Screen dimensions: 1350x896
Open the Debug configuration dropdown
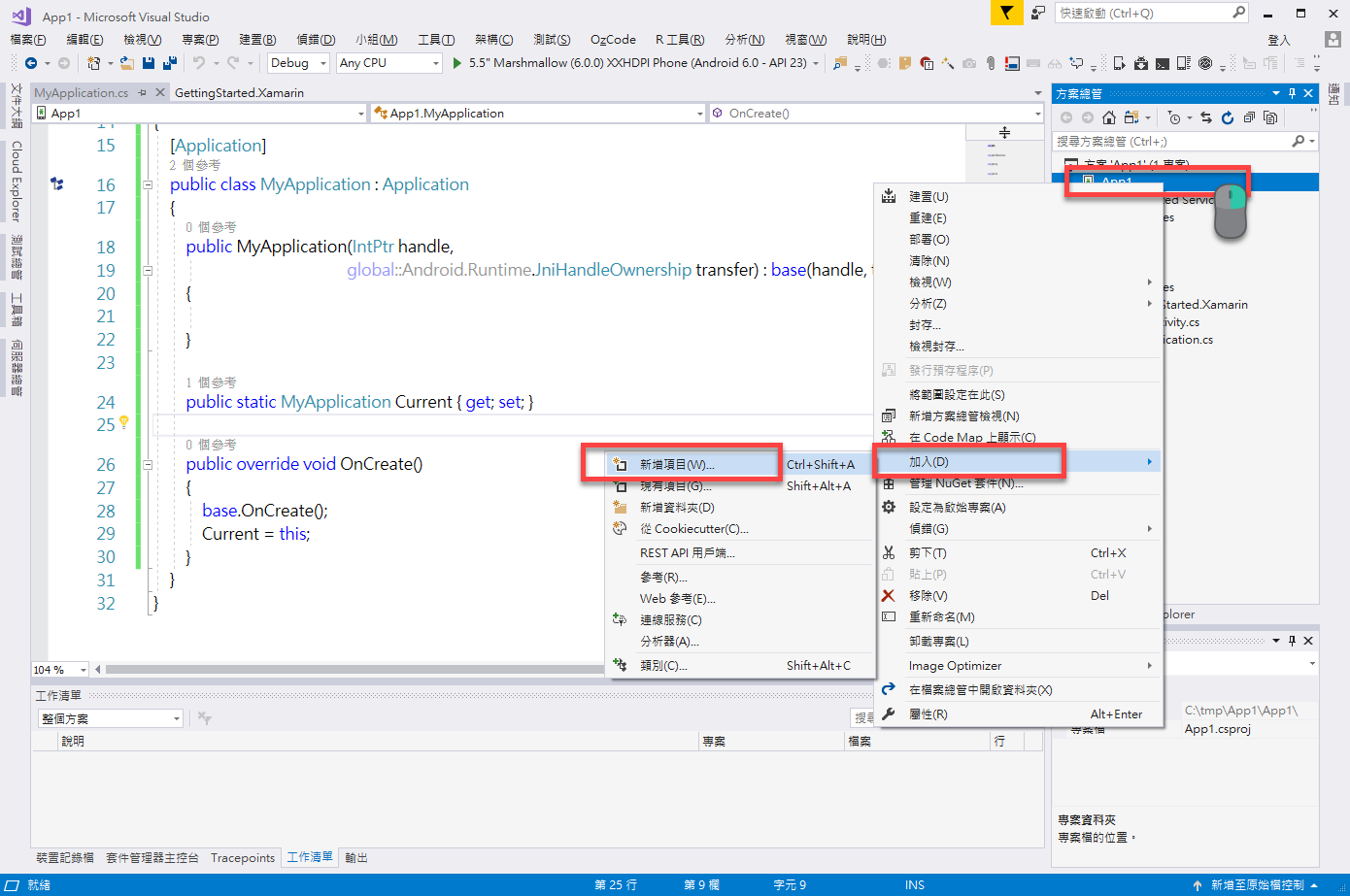pyautogui.click(x=298, y=63)
